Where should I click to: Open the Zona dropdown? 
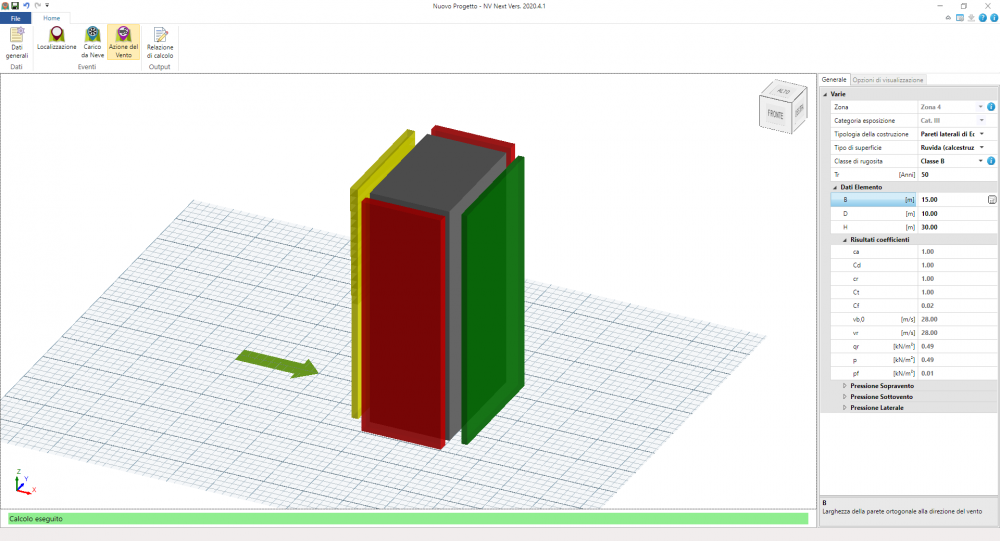(x=981, y=107)
